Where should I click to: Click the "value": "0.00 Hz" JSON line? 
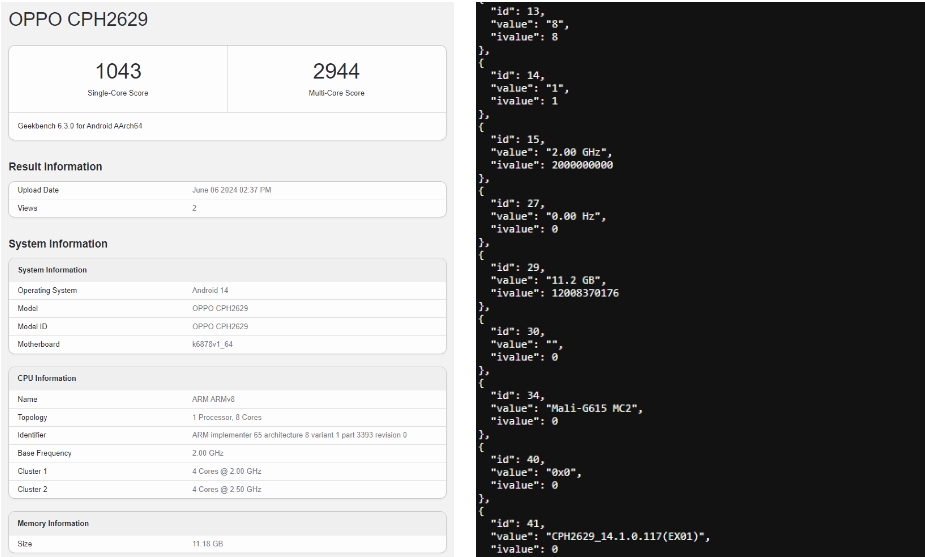tap(548, 217)
